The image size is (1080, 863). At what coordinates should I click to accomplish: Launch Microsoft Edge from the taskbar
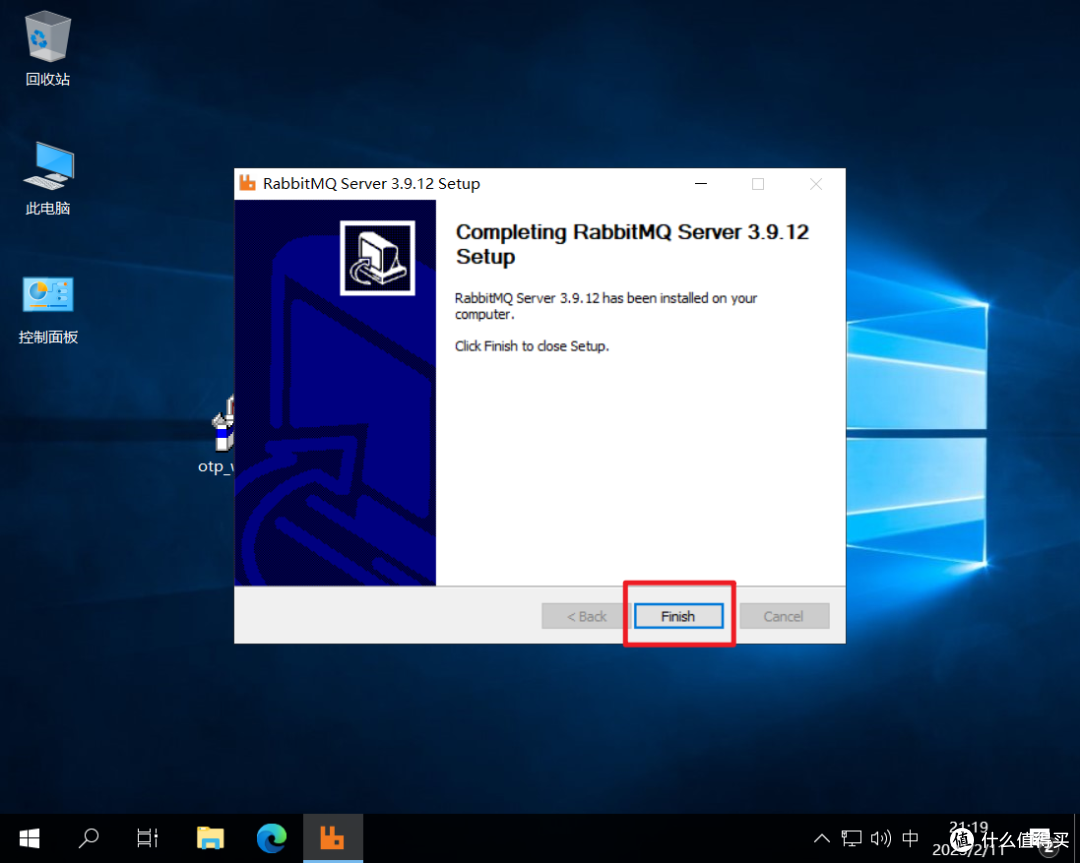click(272, 838)
